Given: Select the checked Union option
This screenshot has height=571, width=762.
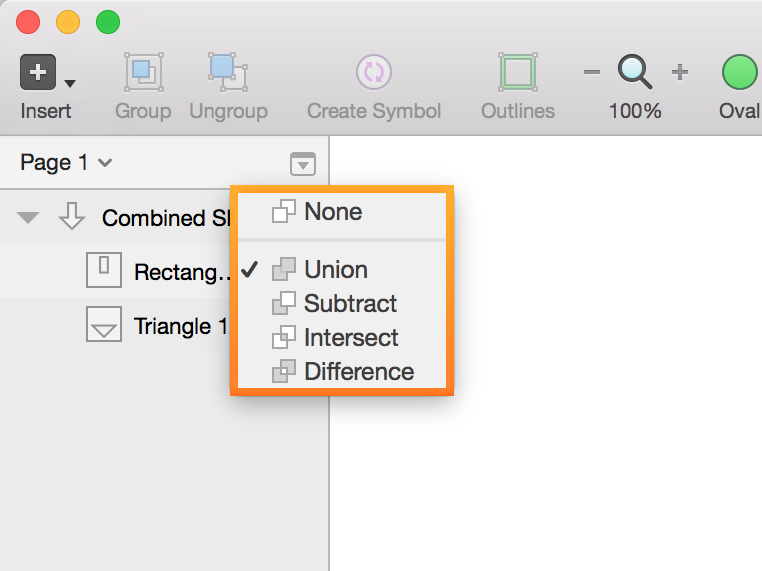Looking at the screenshot, I should point(336,270).
